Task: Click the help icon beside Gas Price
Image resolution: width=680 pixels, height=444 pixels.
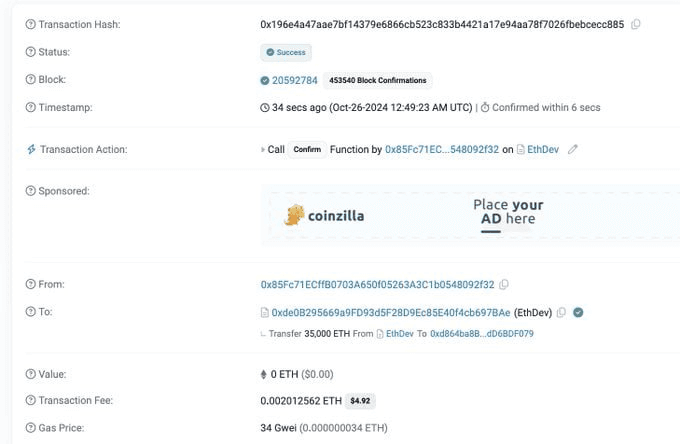Action: point(30,428)
